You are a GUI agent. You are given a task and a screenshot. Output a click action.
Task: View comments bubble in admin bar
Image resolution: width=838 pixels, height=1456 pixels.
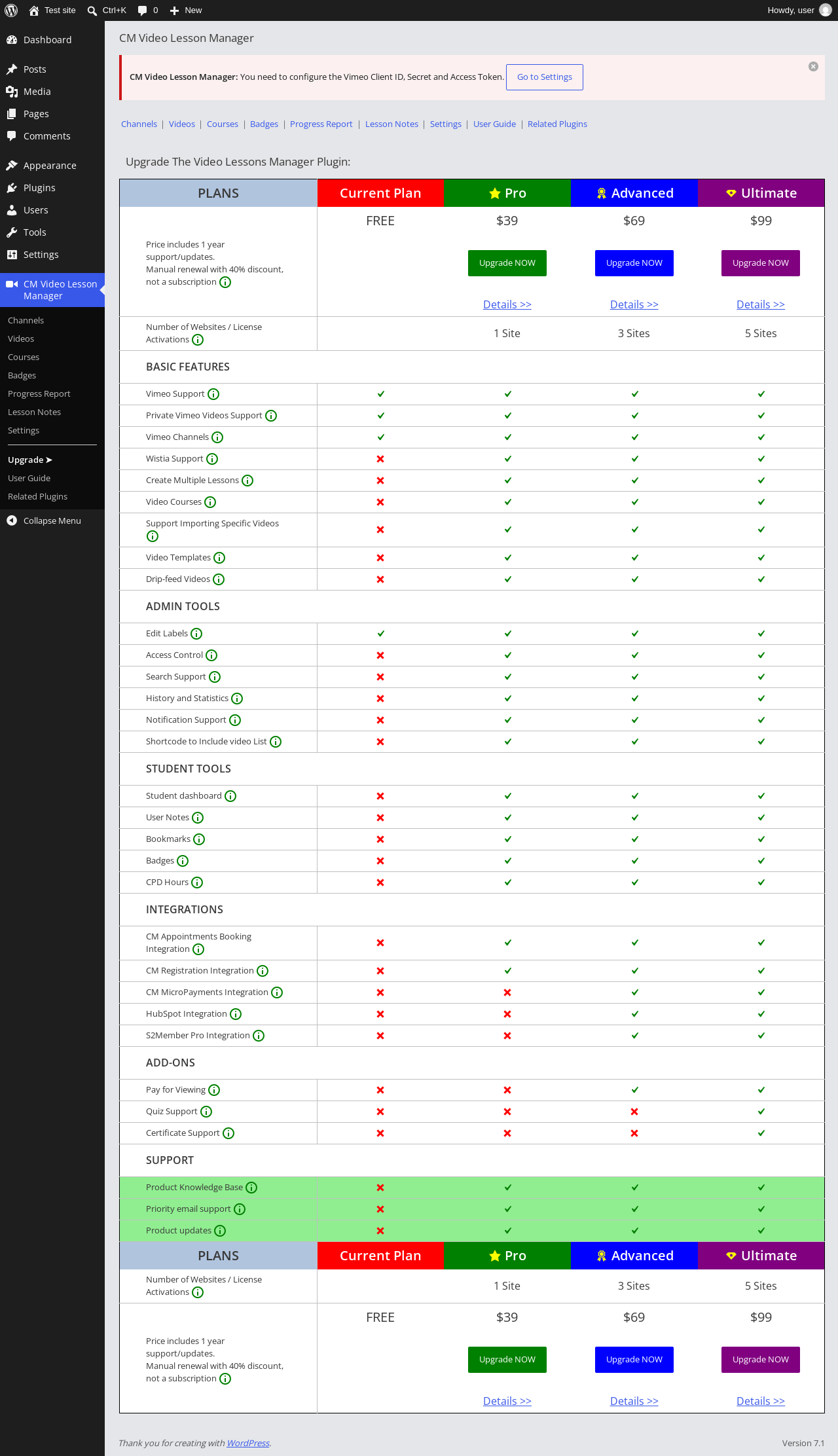[148, 10]
